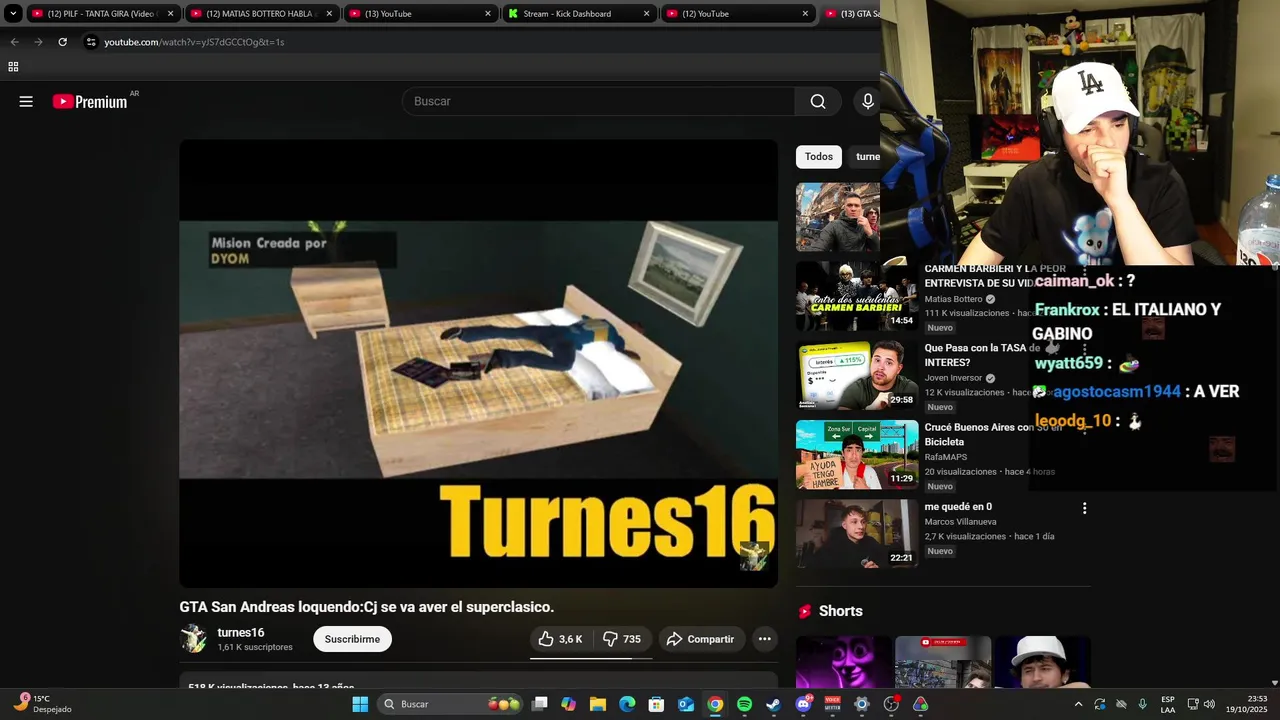The height and width of the screenshot is (720, 1280).
Task: Open Spotify from the taskbar
Action: 744,704
